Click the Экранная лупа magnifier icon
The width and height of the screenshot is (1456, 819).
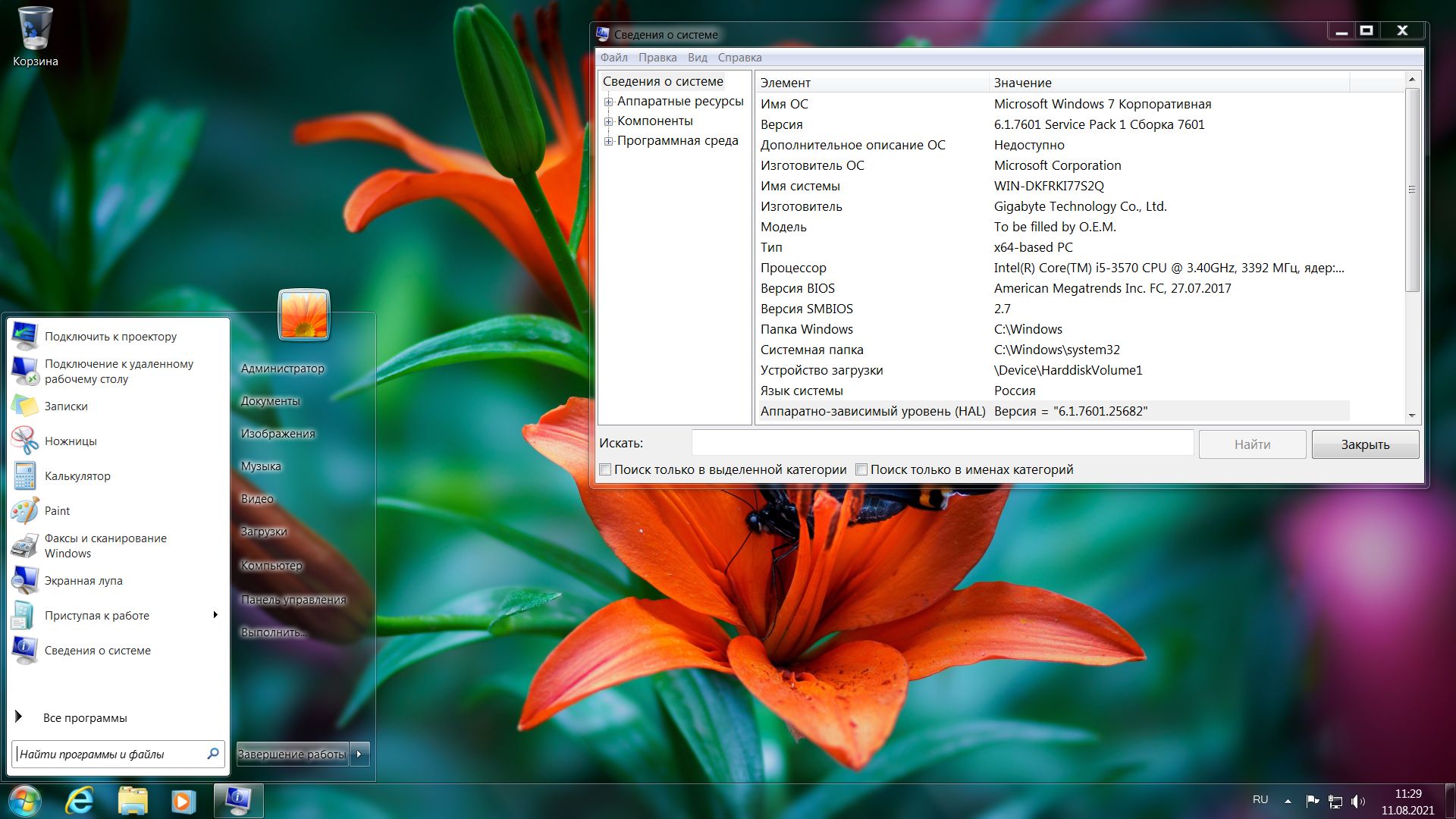[x=25, y=581]
